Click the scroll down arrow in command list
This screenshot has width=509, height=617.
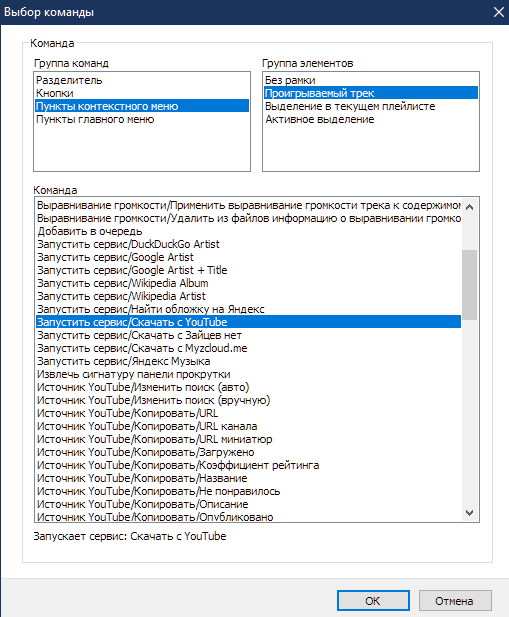point(469,513)
